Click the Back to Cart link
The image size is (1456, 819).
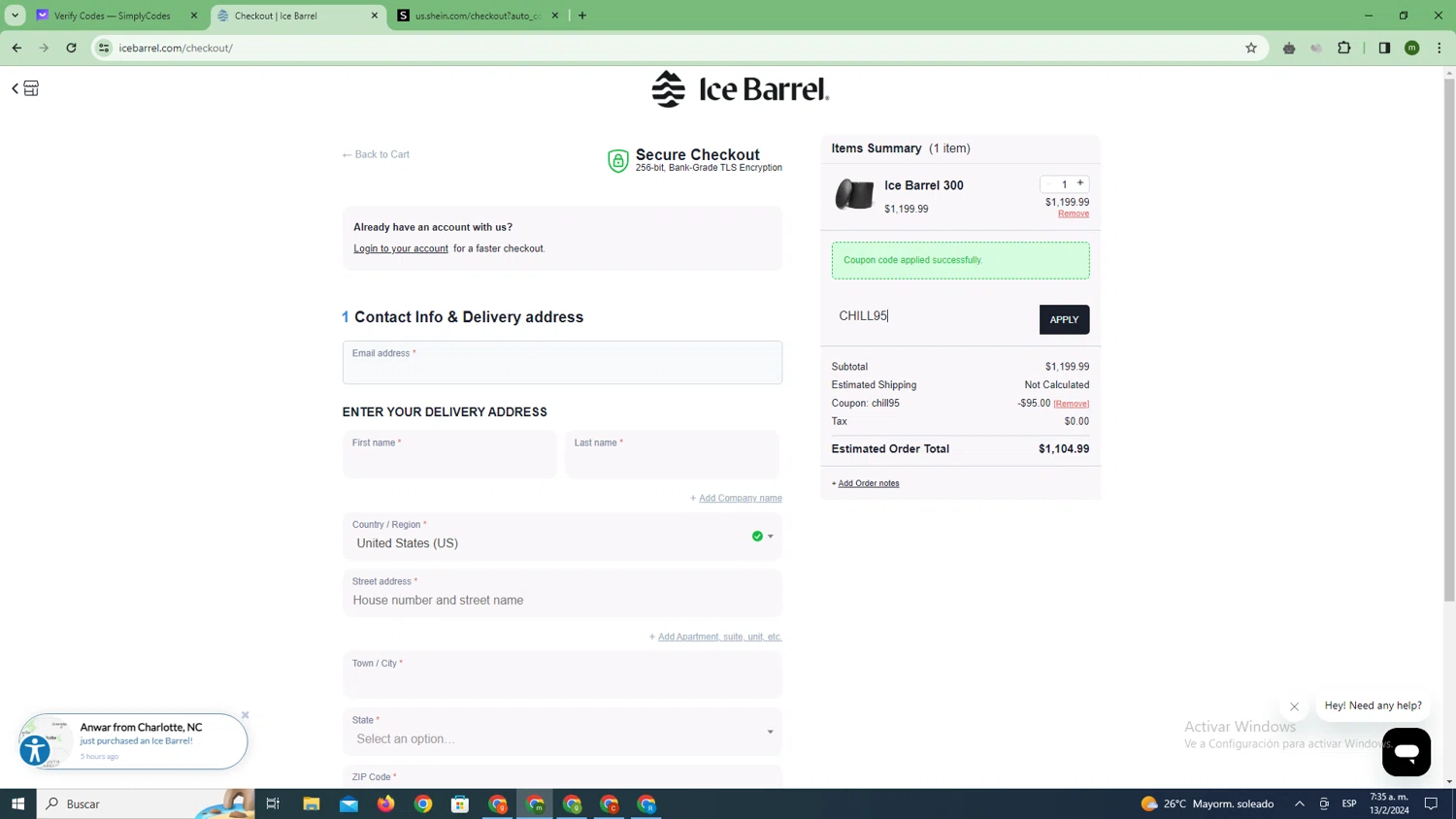[x=376, y=154]
